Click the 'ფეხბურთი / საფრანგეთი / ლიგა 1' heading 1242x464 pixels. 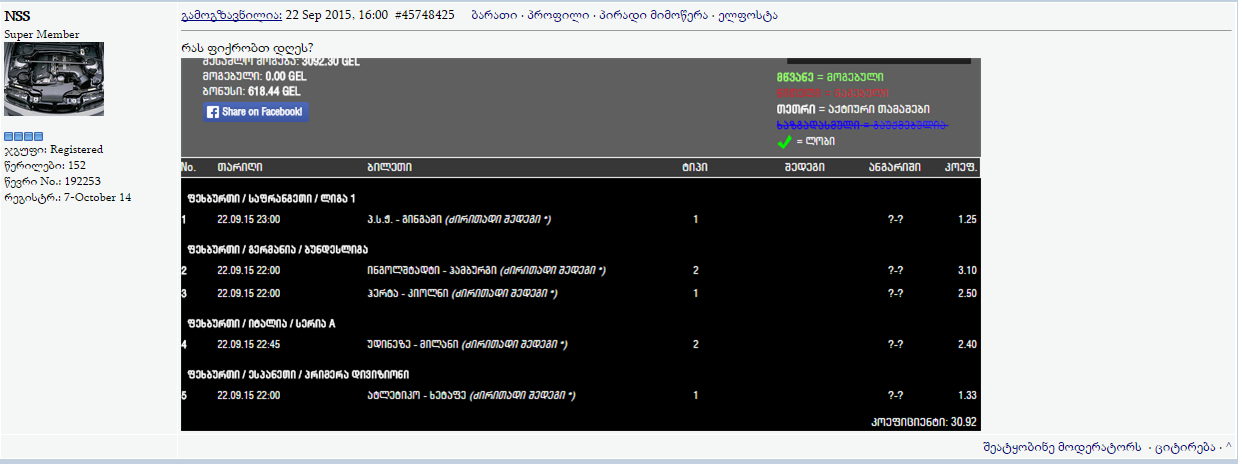pyautogui.click(x=271, y=198)
